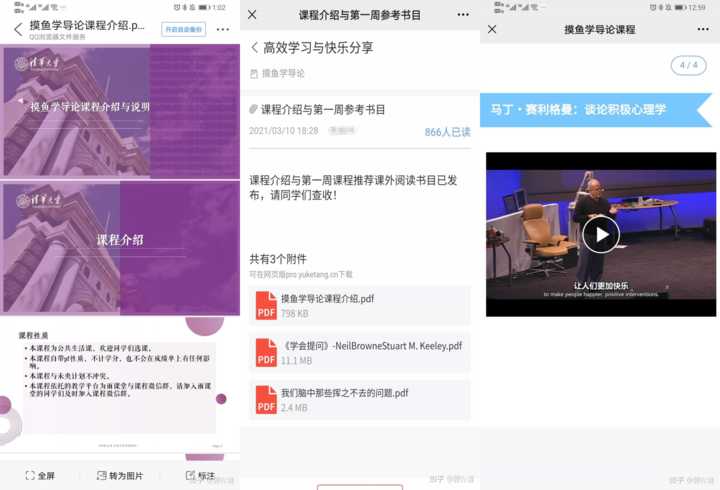
Task: Tap 开启自动备份 button
Action: (x=183, y=29)
